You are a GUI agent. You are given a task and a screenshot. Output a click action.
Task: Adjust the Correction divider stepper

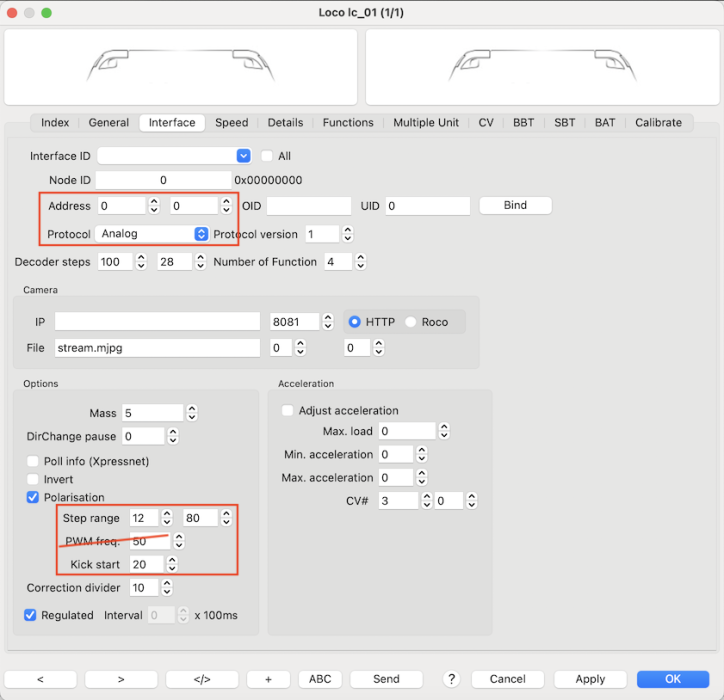click(x=167, y=588)
